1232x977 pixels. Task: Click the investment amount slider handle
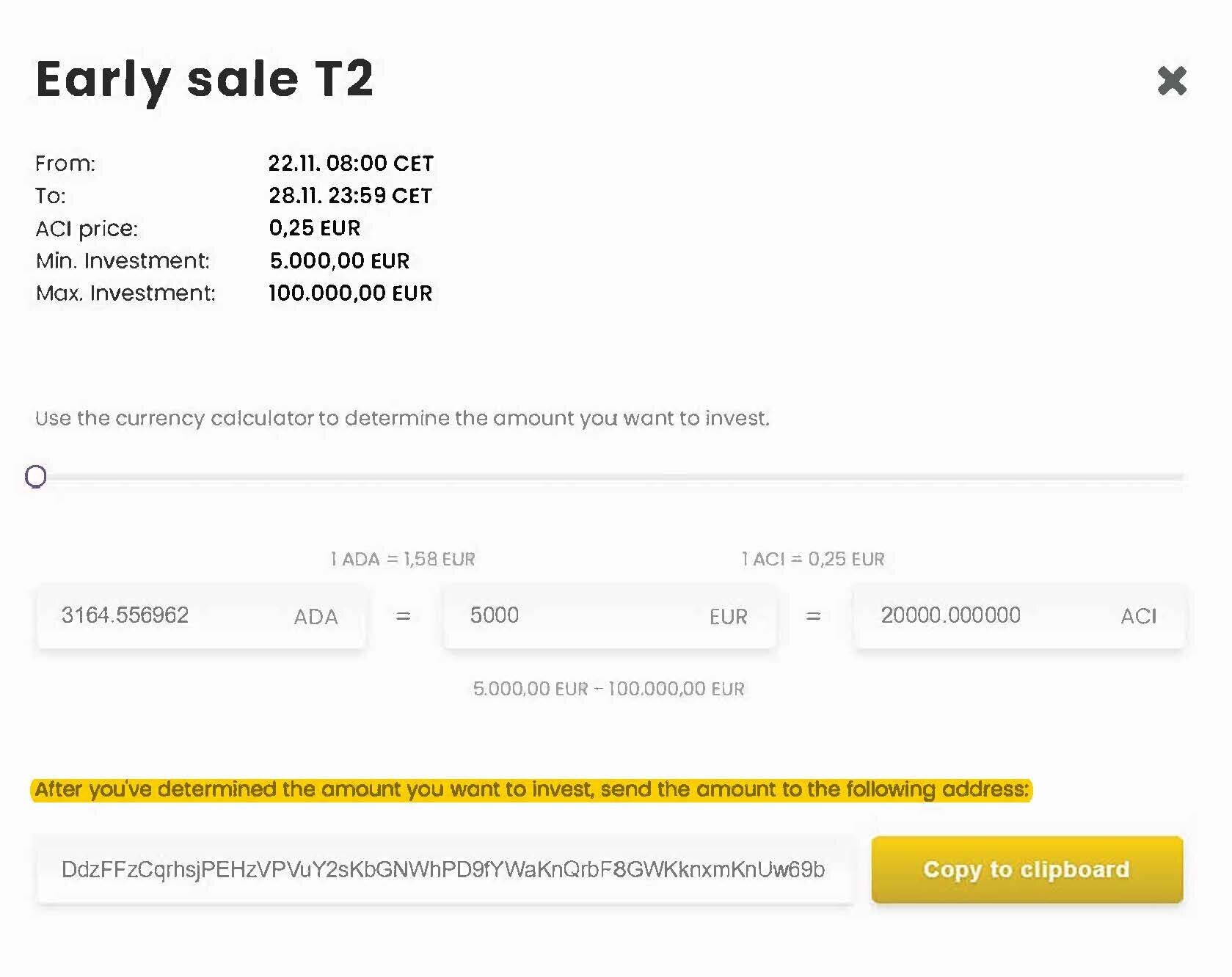click(35, 477)
